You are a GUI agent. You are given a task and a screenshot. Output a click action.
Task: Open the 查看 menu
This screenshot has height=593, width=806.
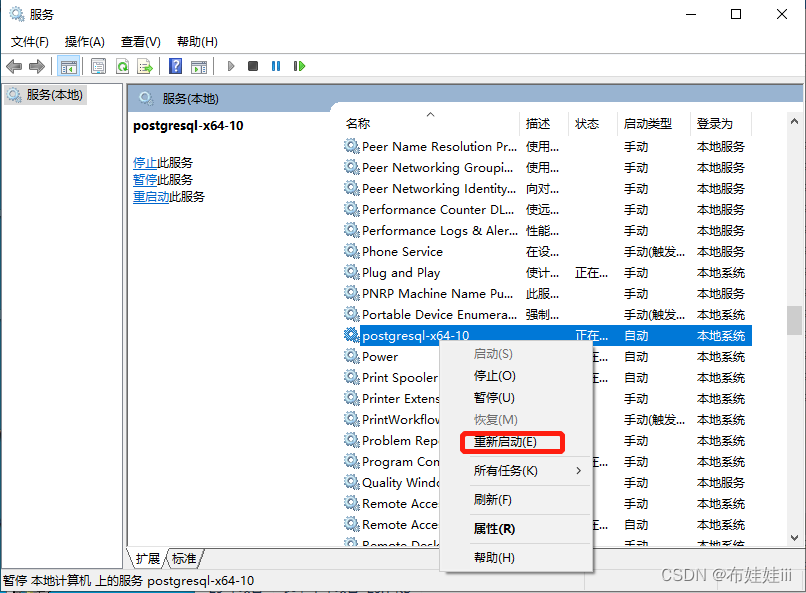tap(139, 42)
